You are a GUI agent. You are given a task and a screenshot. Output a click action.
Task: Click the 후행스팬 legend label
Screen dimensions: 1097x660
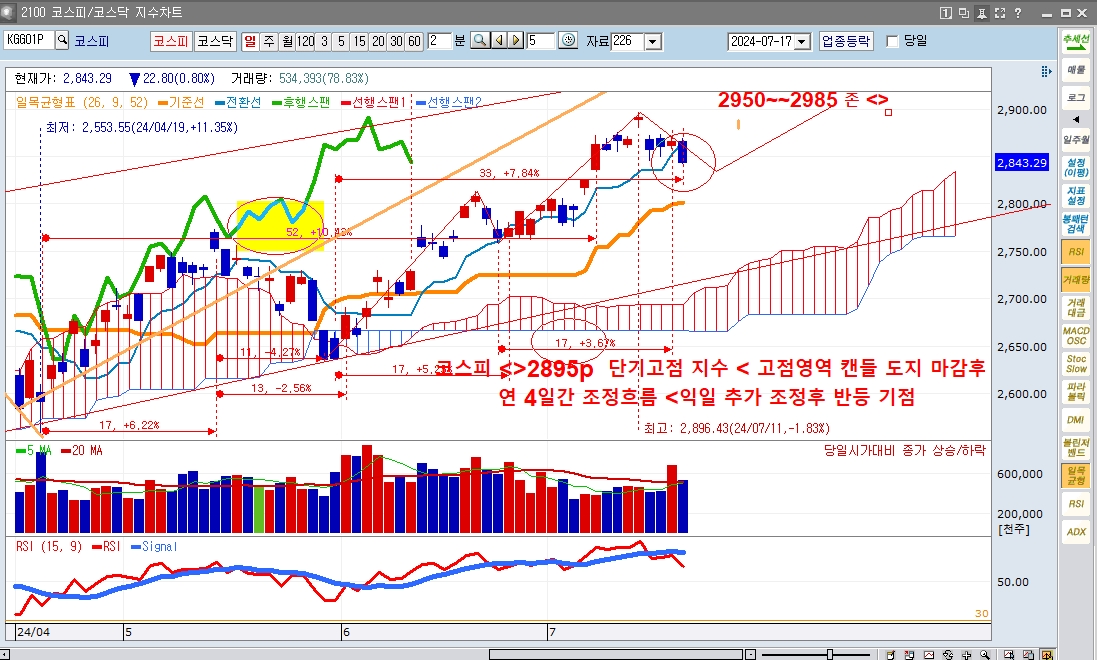point(301,102)
